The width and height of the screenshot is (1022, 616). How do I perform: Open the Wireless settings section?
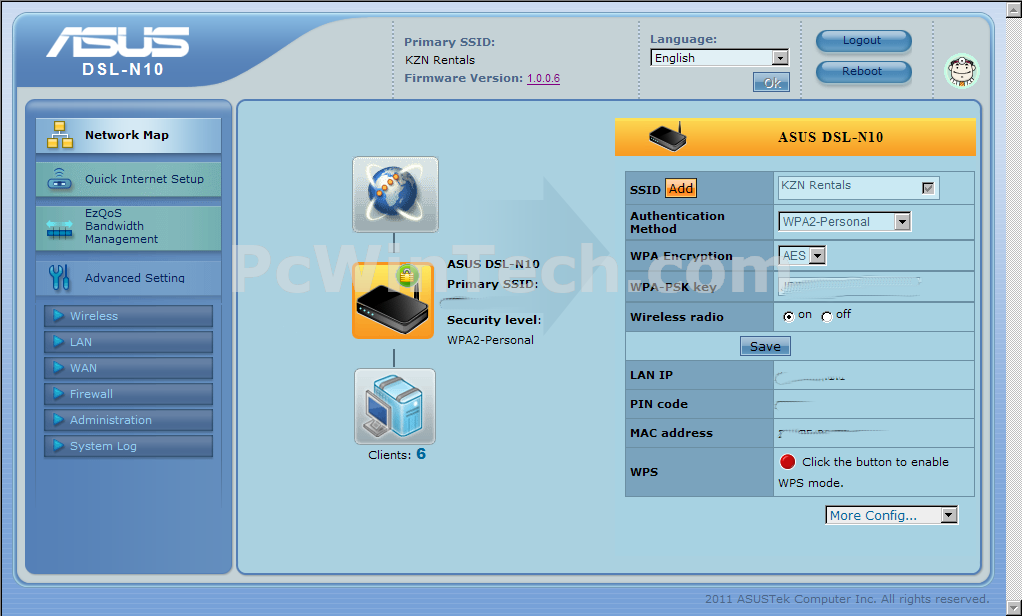pyautogui.click(x=128, y=315)
